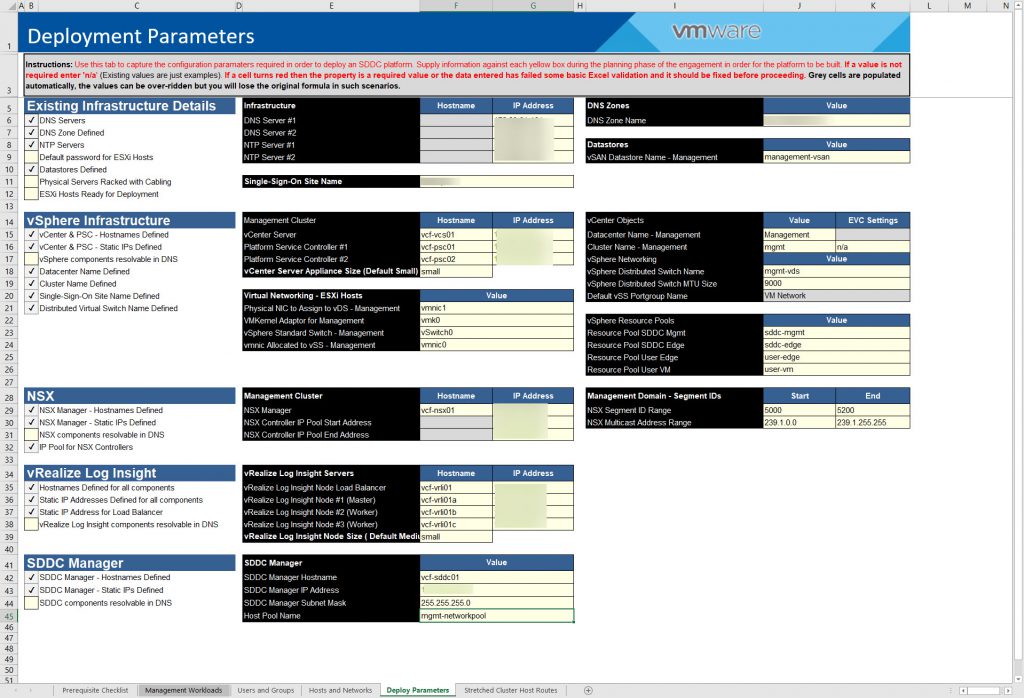Viewport: 1024px width, 698px height.
Task: Check vRealize Log Insight components resolvable in DNS
Action: (x=31, y=522)
